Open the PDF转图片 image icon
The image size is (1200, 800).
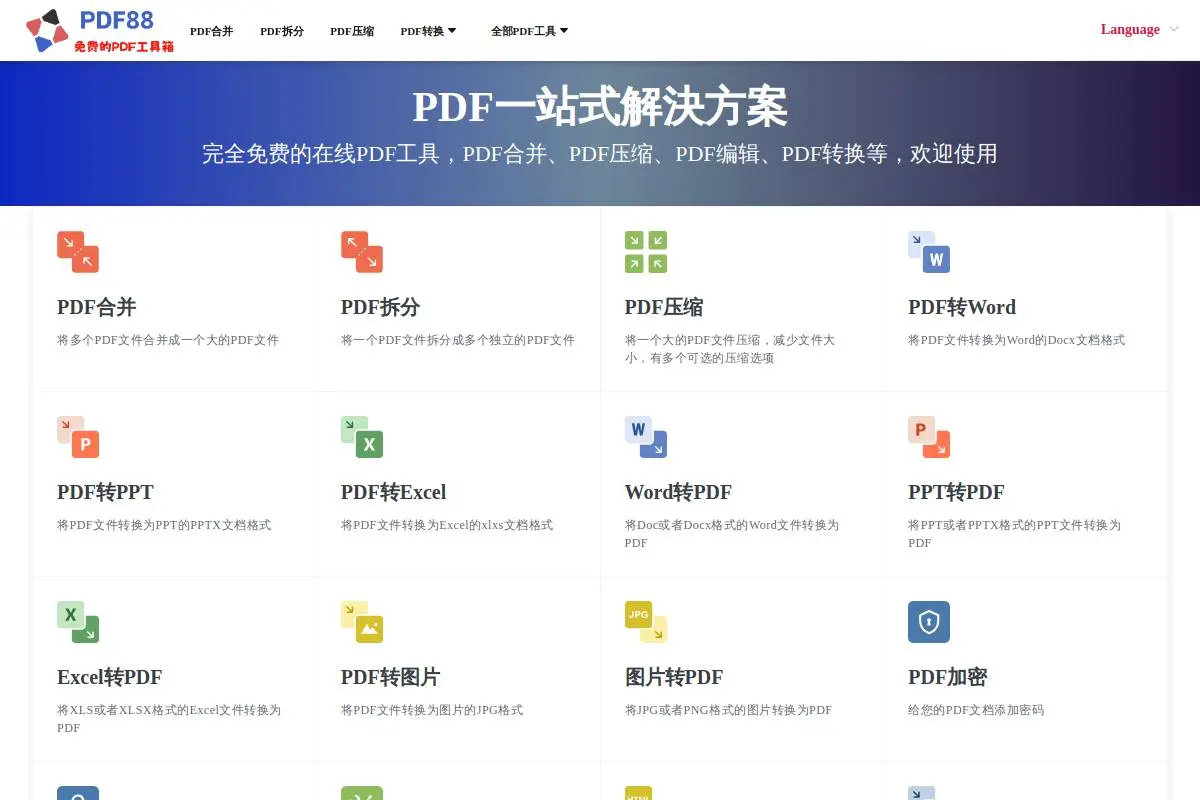362,622
